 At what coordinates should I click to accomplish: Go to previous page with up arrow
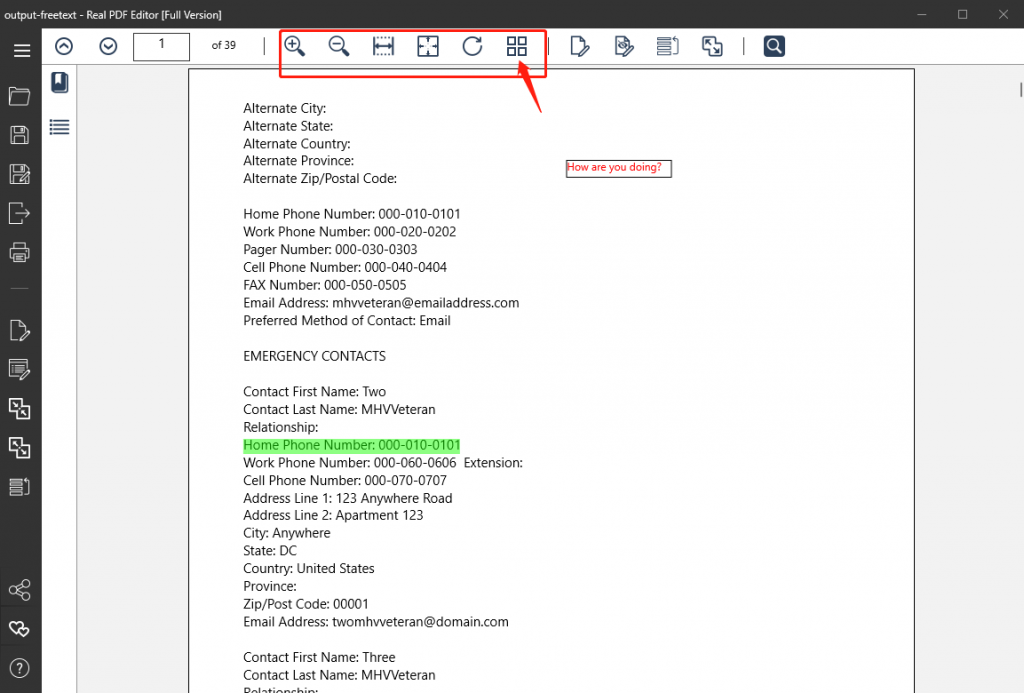[64, 46]
